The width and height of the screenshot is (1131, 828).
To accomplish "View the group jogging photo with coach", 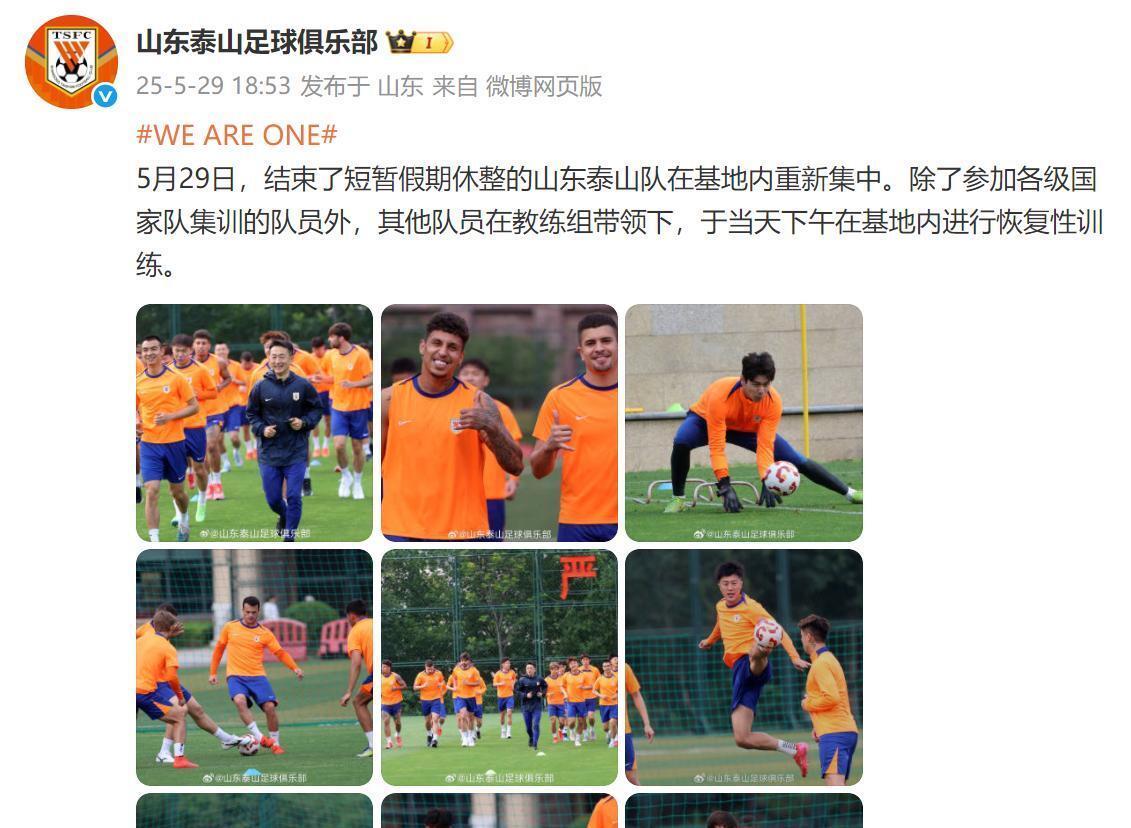I will point(255,423).
